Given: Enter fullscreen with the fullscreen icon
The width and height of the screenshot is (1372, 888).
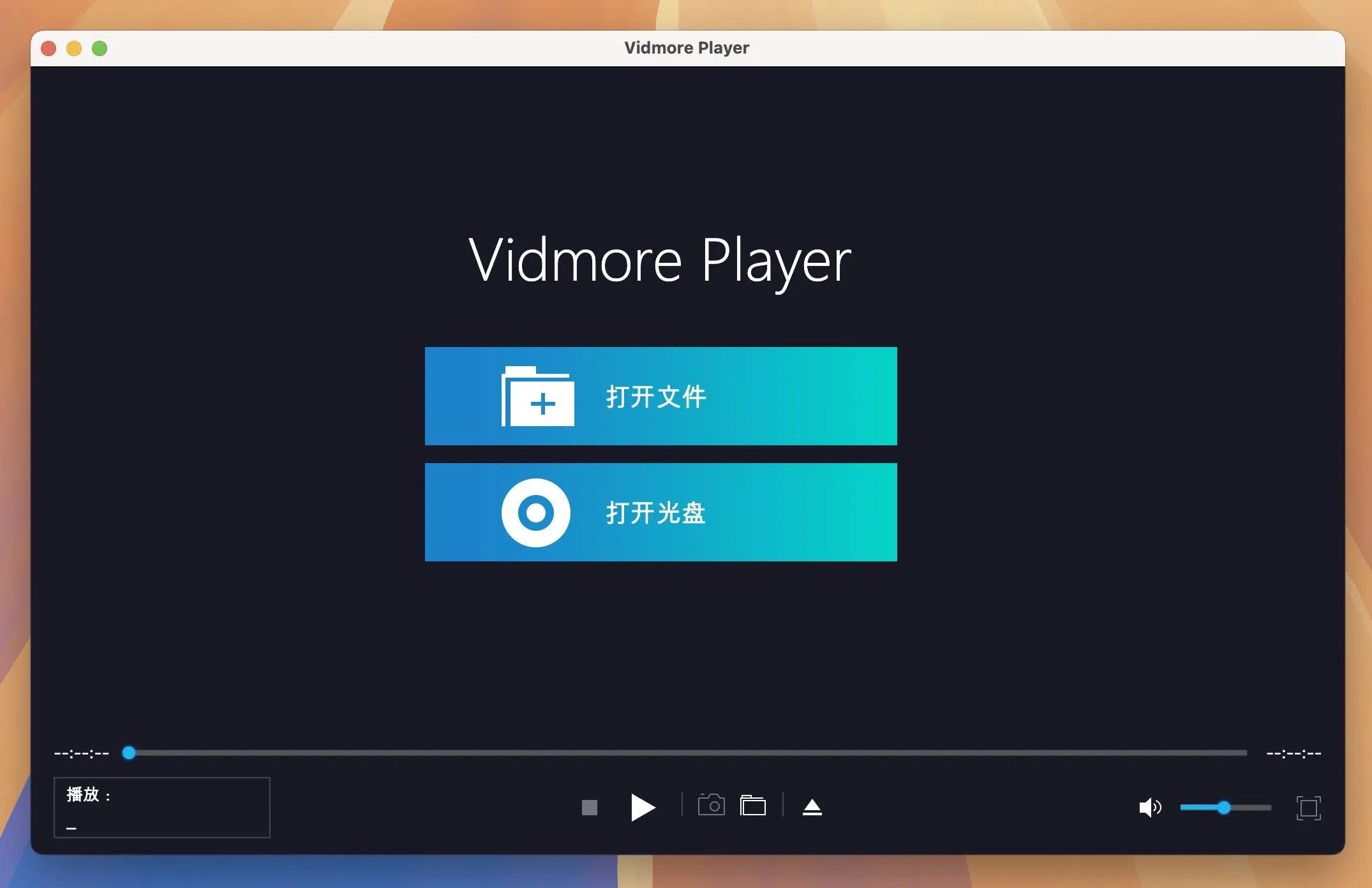Looking at the screenshot, I should point(1309,808).
